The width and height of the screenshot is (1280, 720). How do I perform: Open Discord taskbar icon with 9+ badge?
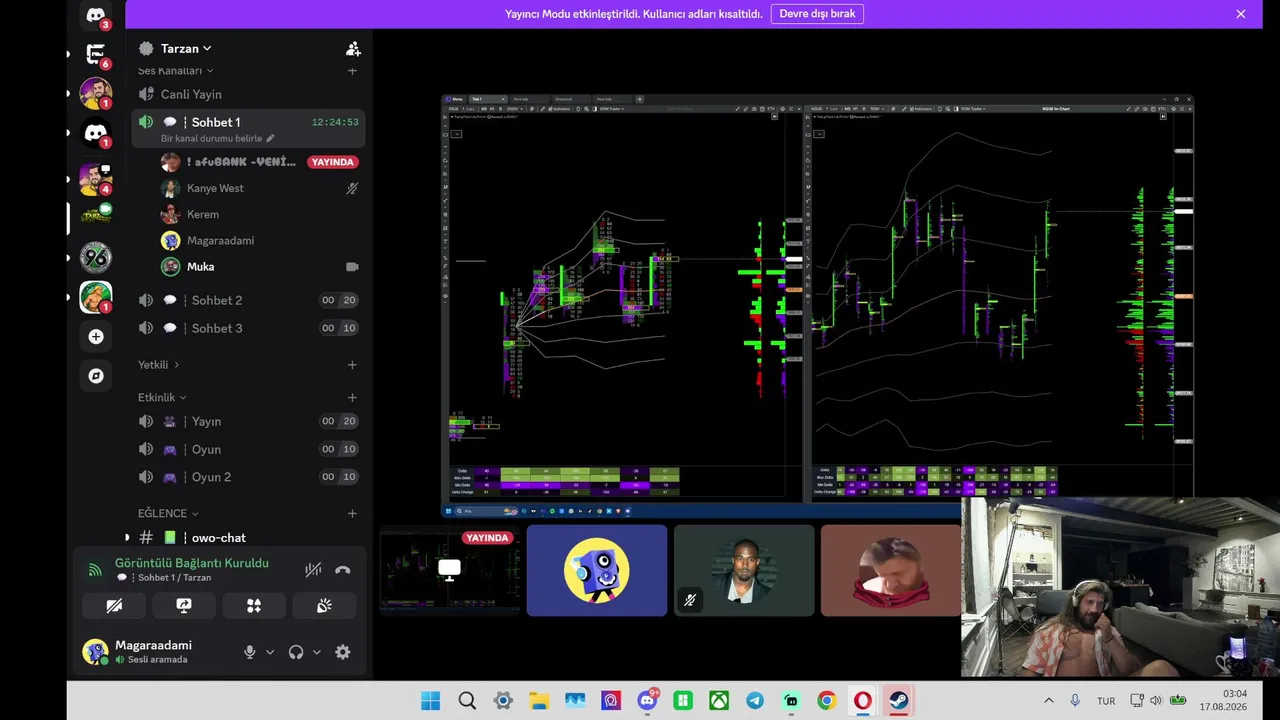point(647,701)
